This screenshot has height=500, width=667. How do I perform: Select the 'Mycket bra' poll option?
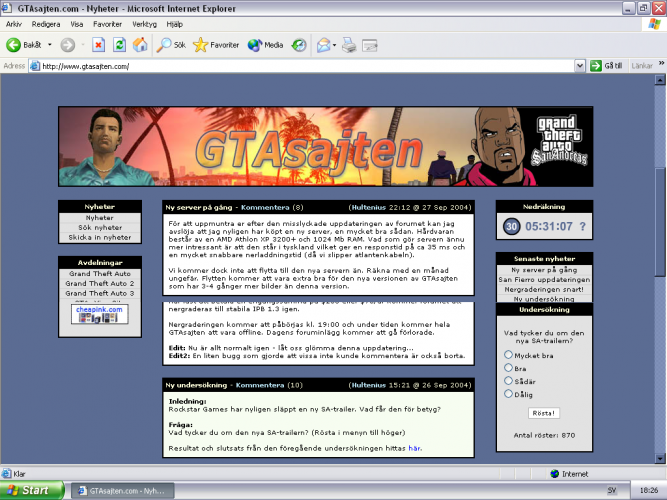tap(509, 354)
